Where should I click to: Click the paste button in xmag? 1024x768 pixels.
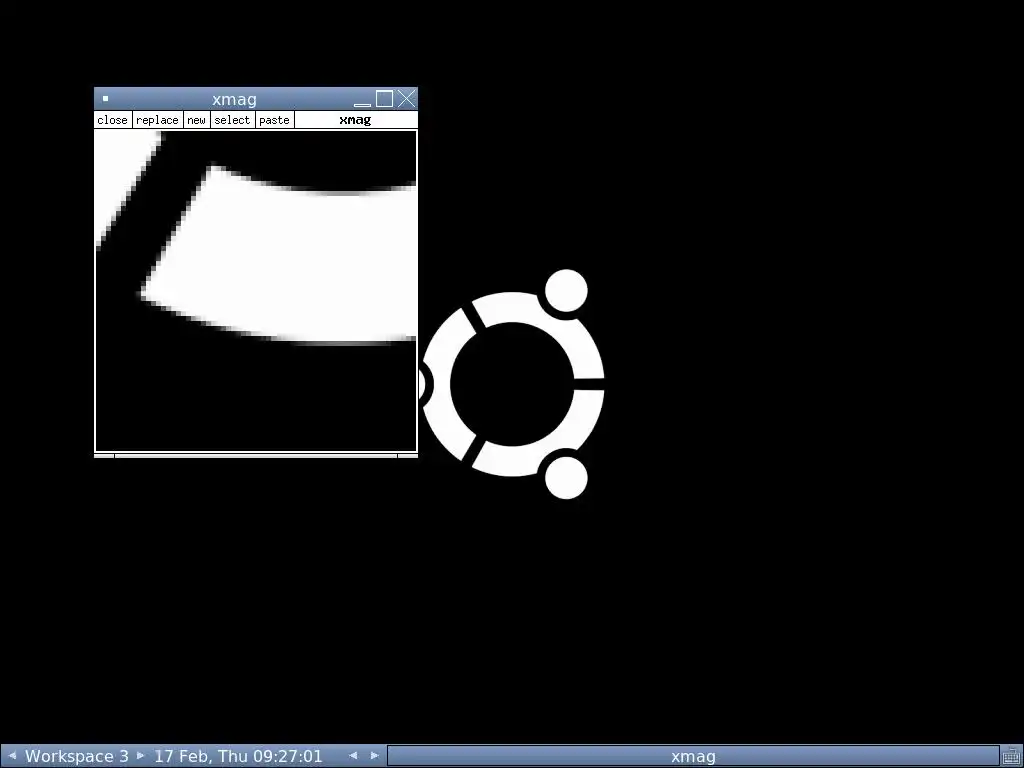[x=274, y=120]
